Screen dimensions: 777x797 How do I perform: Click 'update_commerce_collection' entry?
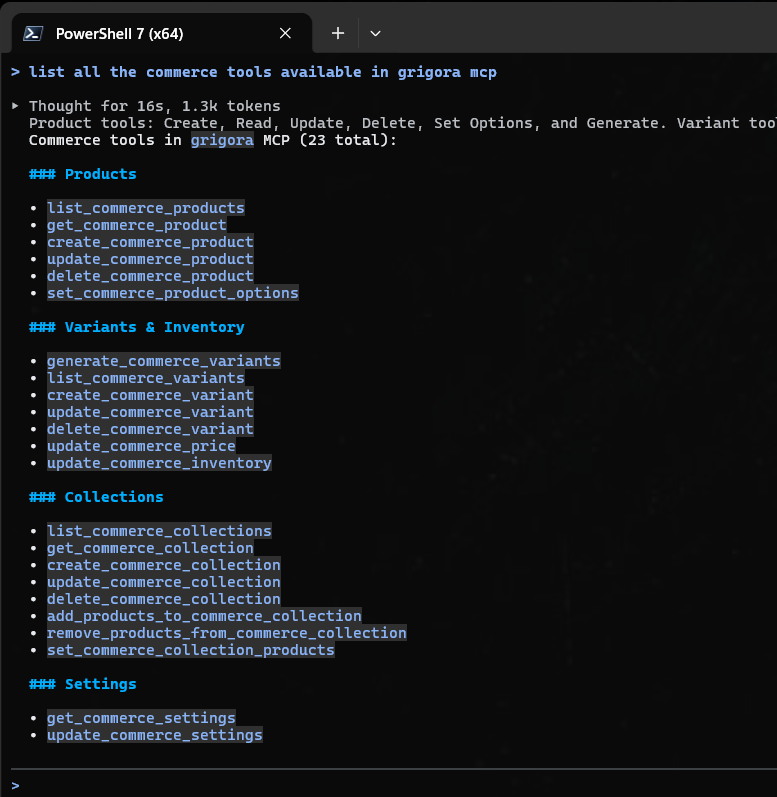click(164, 582)
